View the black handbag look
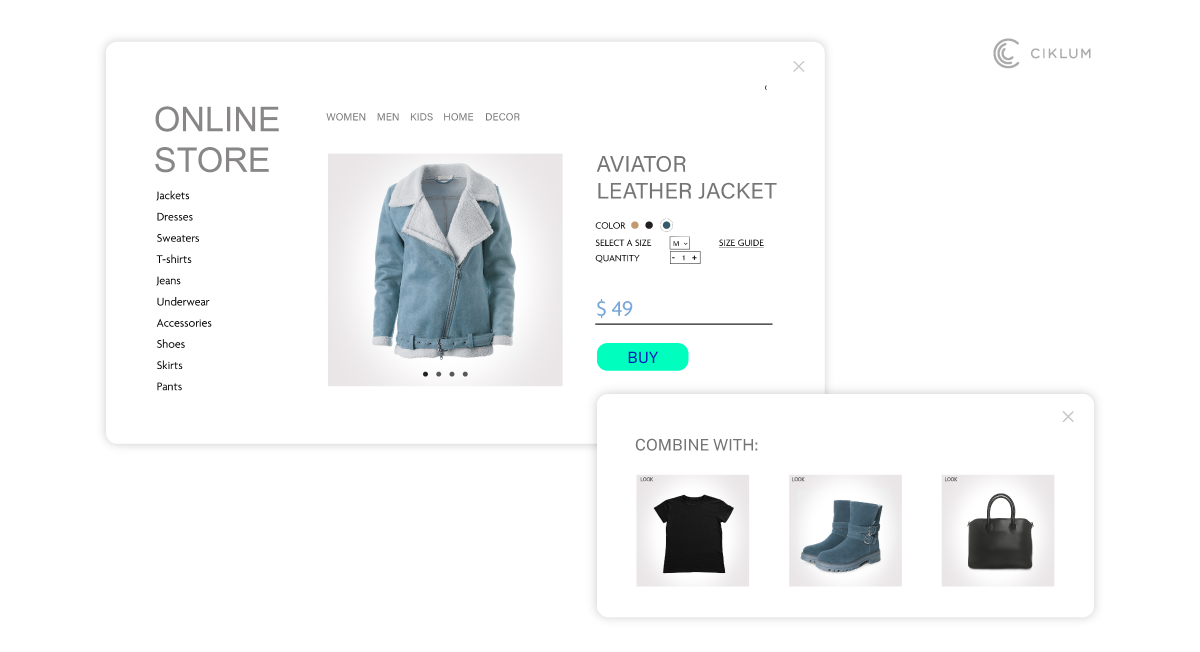This screenshot has width=1200, height=652. tap(998, 530)
